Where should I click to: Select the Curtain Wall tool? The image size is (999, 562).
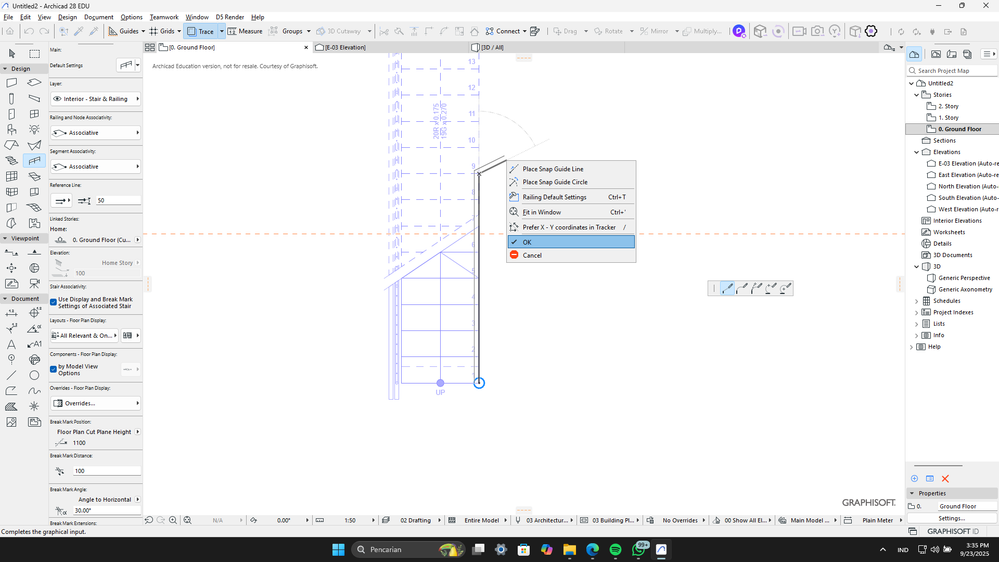11,177
